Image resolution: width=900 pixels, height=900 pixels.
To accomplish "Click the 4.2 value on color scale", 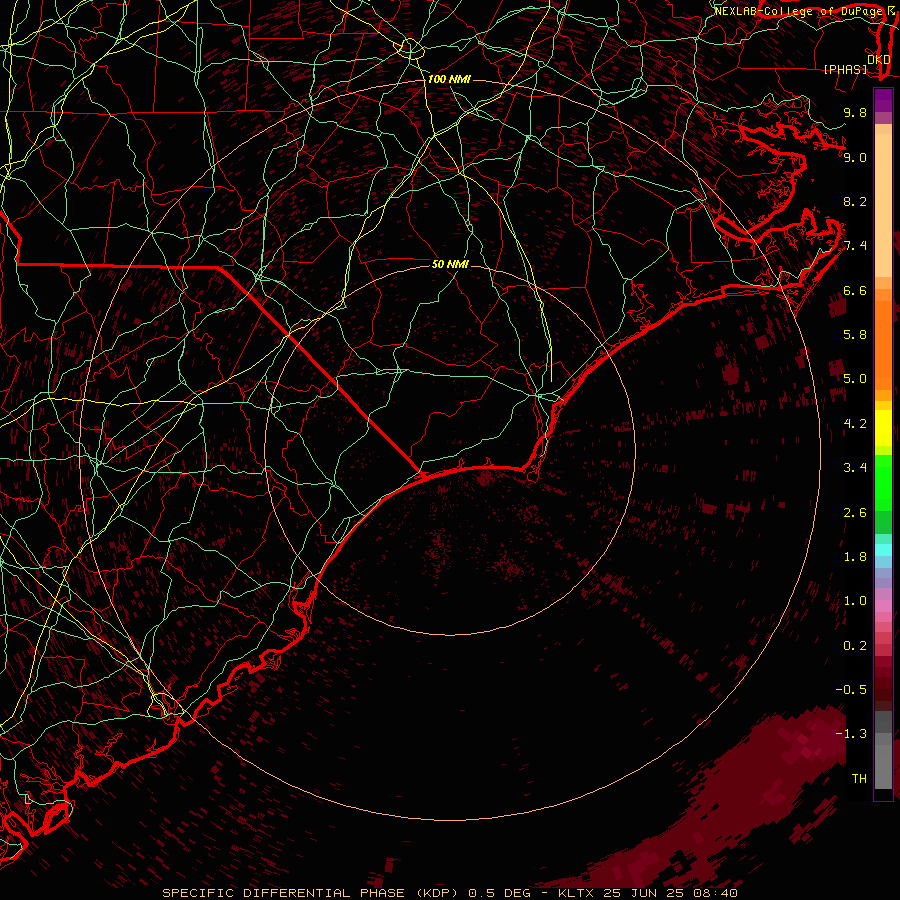I will pyautogui.click(x=855, y=424).
